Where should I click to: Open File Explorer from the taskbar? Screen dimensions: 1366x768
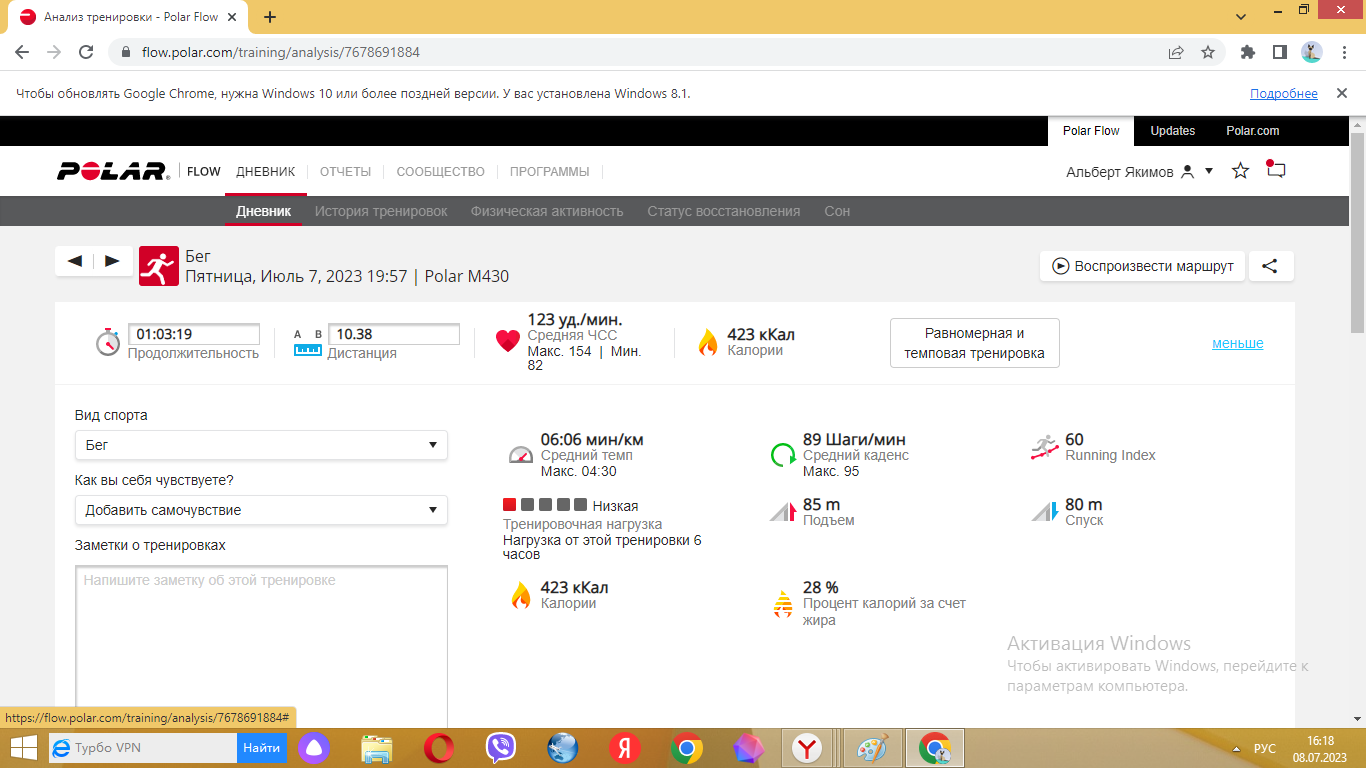point(376,748)
